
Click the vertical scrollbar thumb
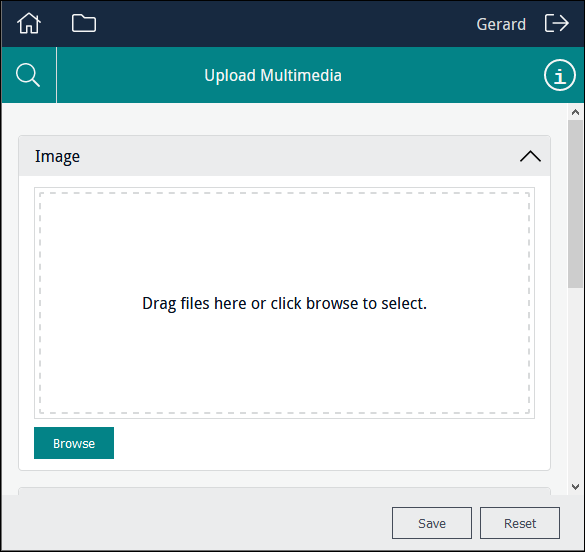tap(575, 204)
